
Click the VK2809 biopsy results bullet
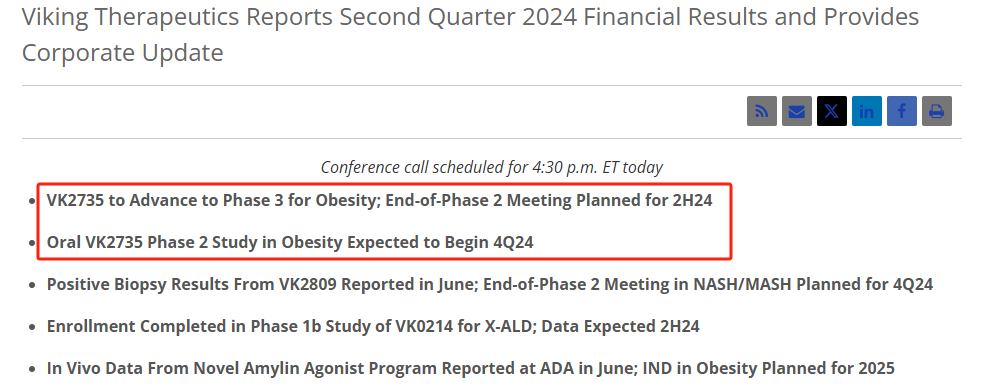coord(490,284)
